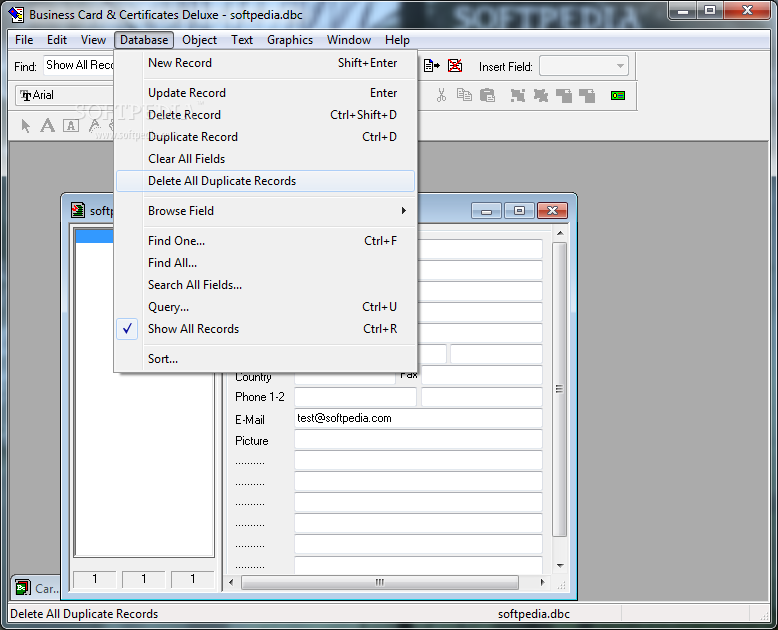Click the Cut scissors icon
Screen dimensions: 778x630
pos(441,95)
